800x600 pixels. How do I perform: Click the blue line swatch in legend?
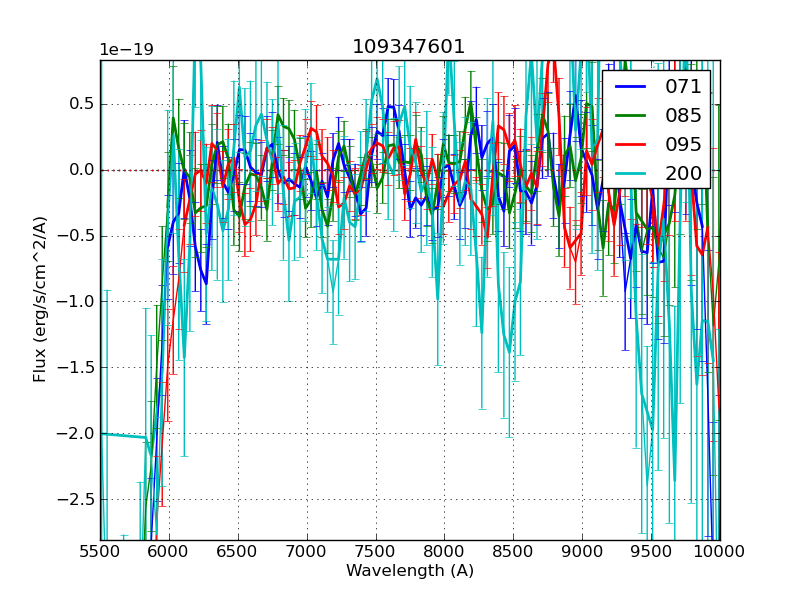[629, 87]
